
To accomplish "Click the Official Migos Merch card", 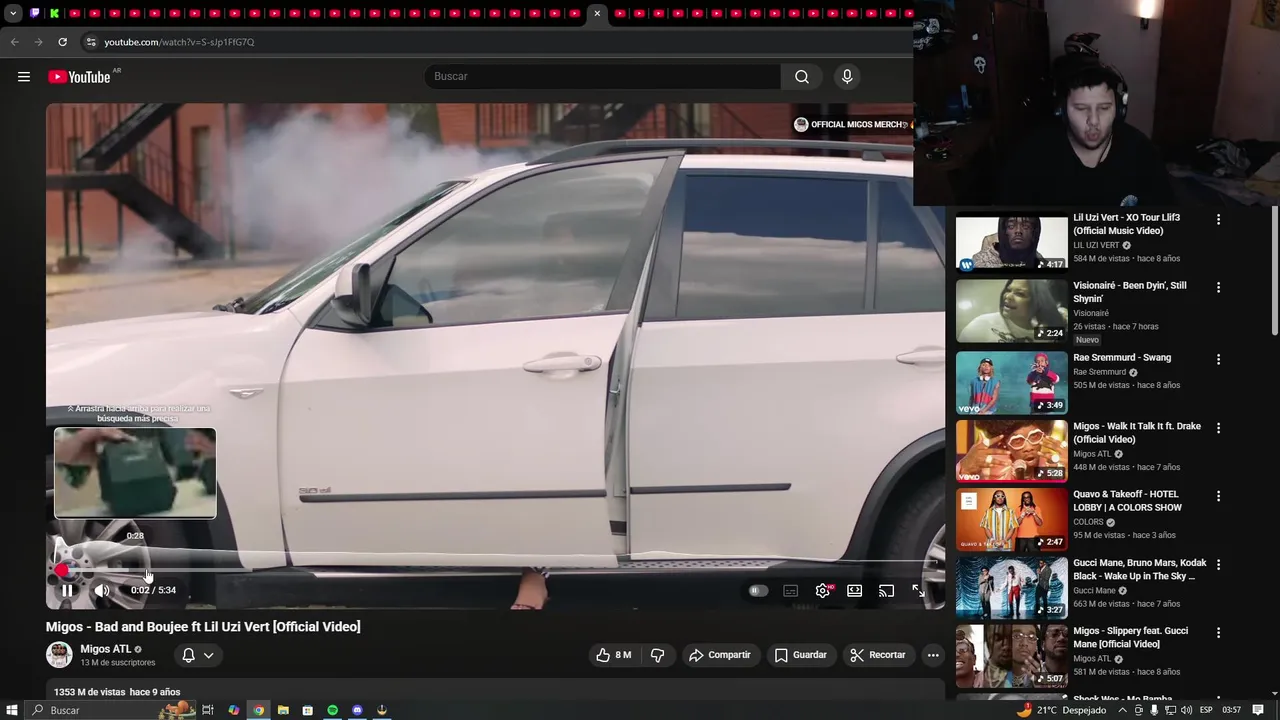I will click(x=851, y=124).
